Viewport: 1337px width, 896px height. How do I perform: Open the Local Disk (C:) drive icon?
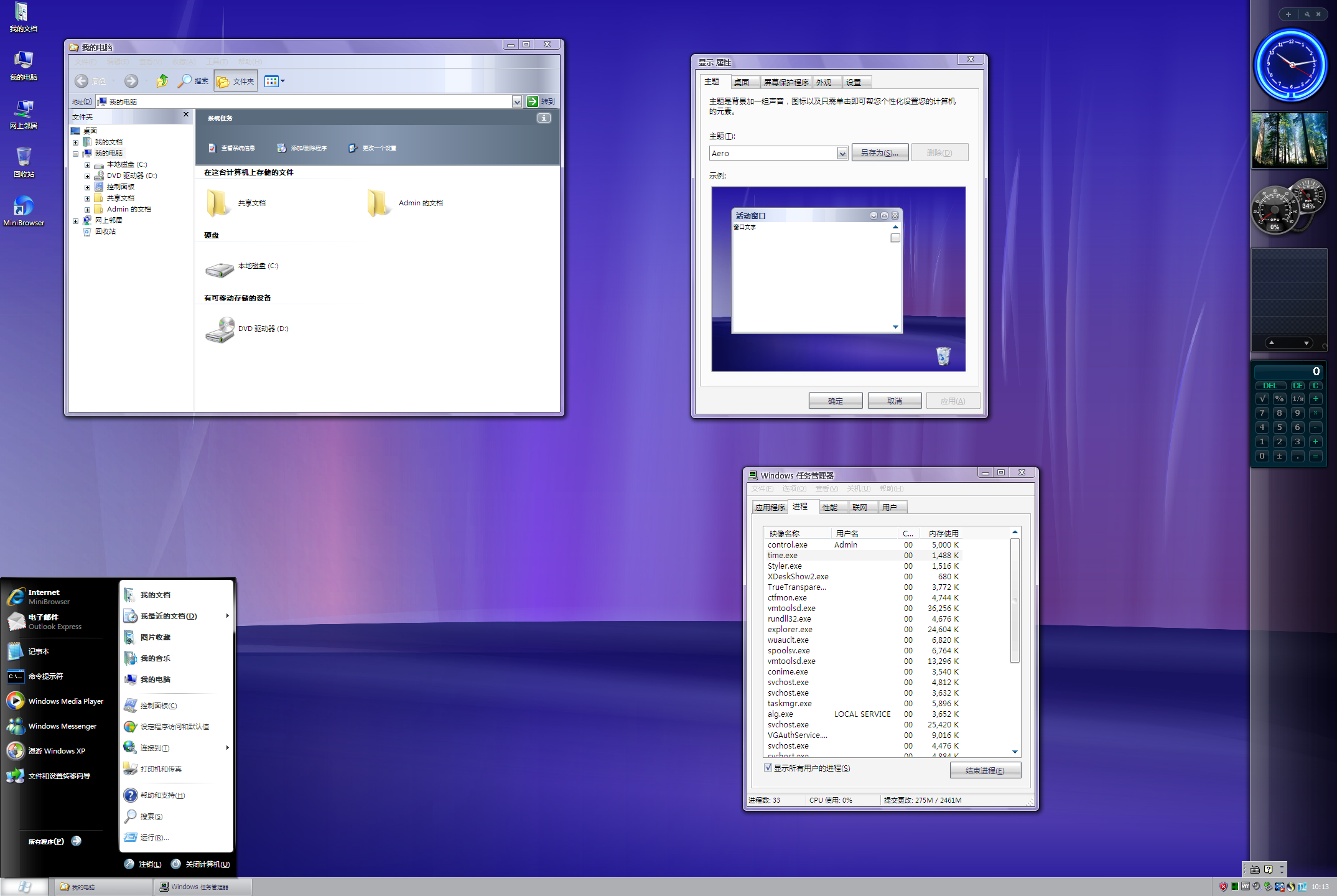tap(220, 269)
